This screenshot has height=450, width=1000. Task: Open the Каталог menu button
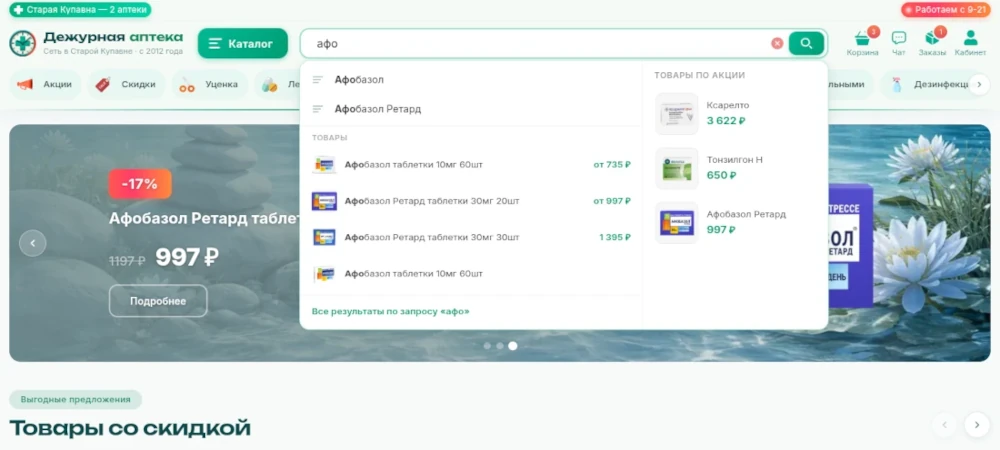tap(242, 43)
